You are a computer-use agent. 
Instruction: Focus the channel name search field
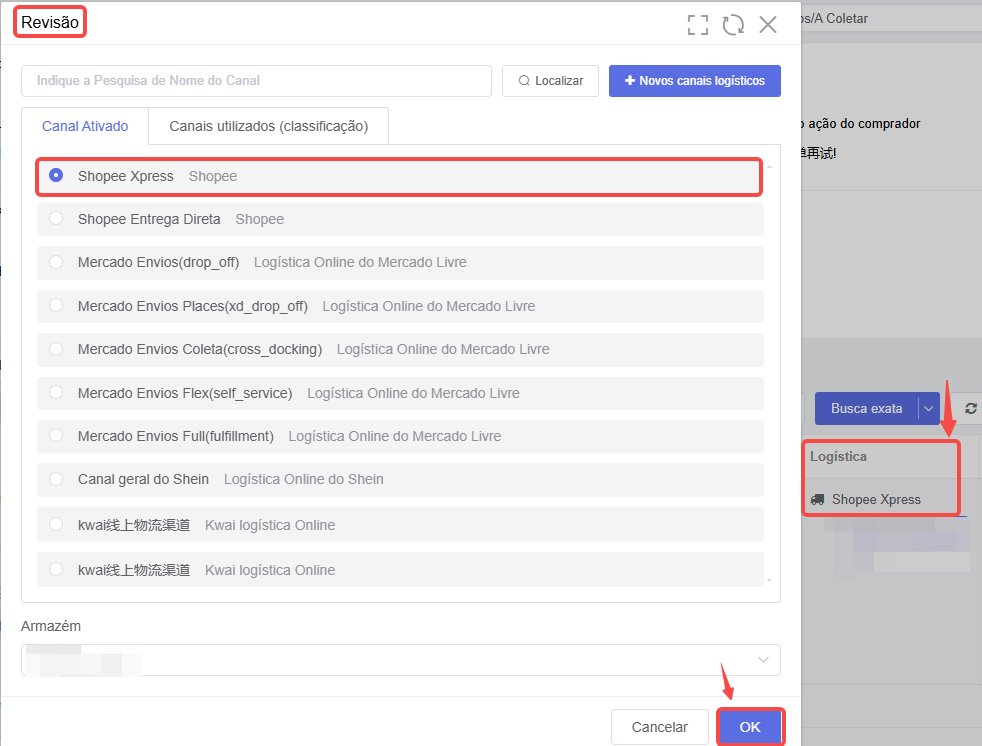point(256,81)
